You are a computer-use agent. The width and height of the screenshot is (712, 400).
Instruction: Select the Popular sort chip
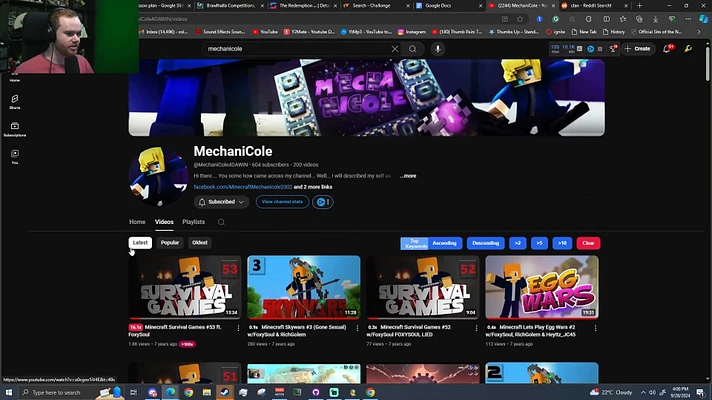coord(170,243)
